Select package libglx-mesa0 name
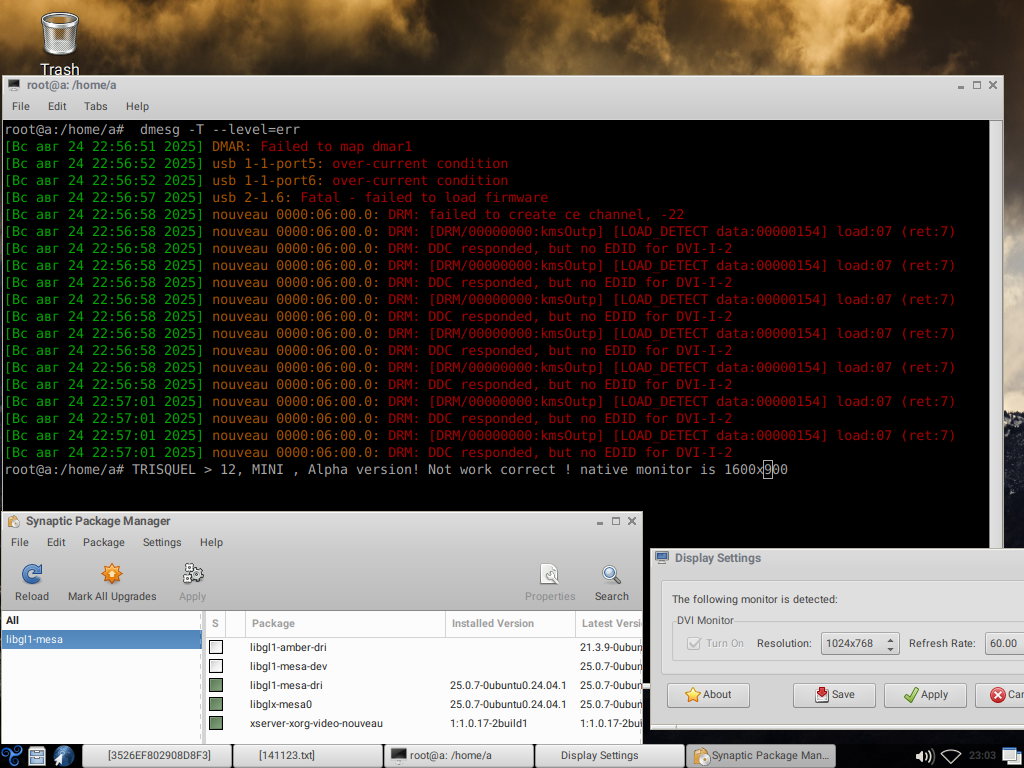Viewport: 1024px width, 768px height. [281, 704]
